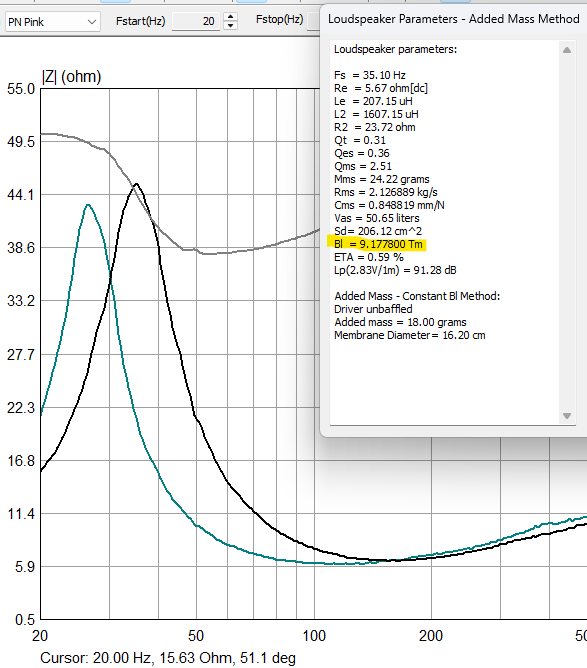This screenshot has height=668, width=587.
Task: Click the Fstop(Hz) label
Action: tap(279, 20)
